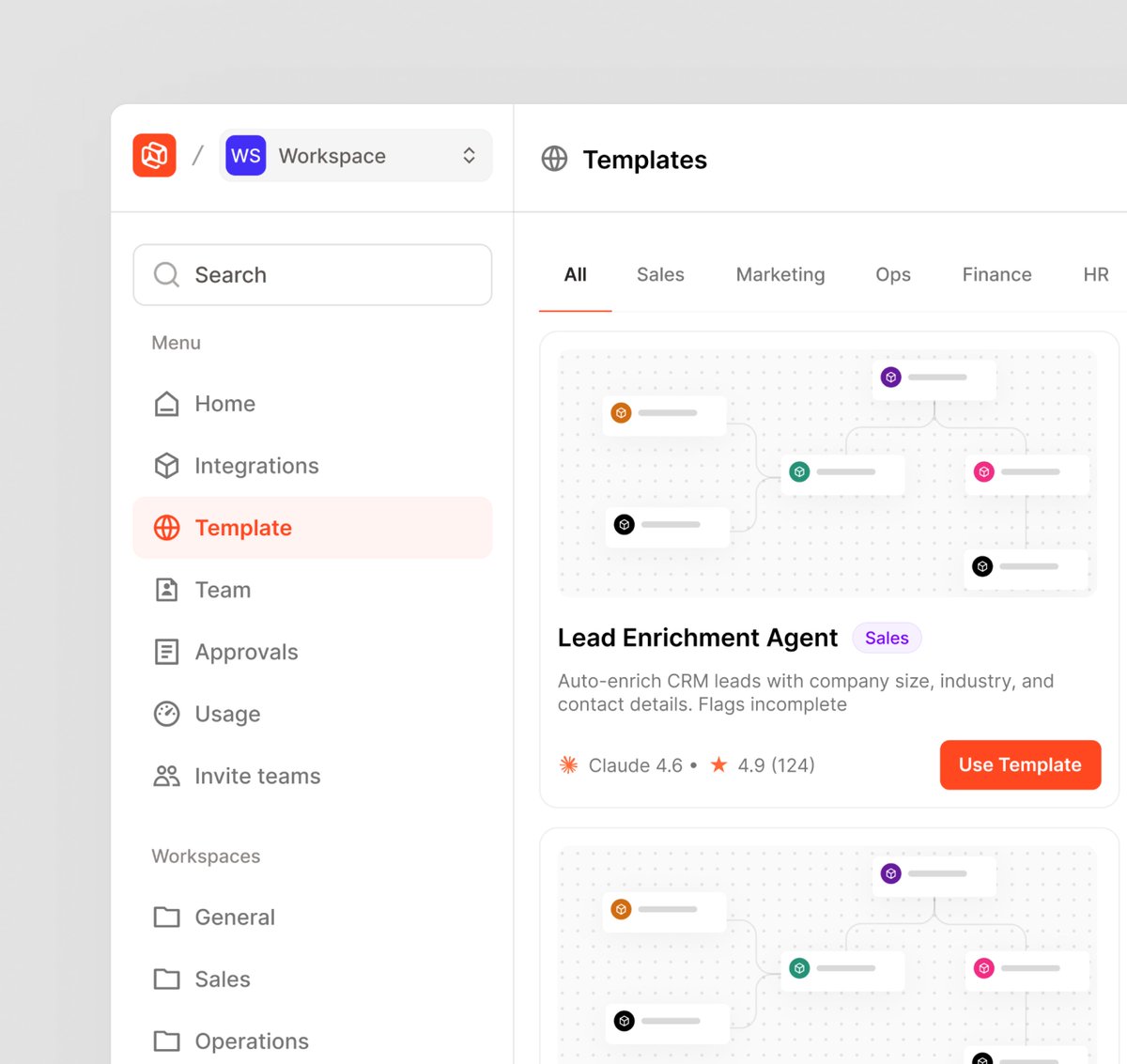
Task: Click the Usage gauge icon
Action: (x=166, y=714)
